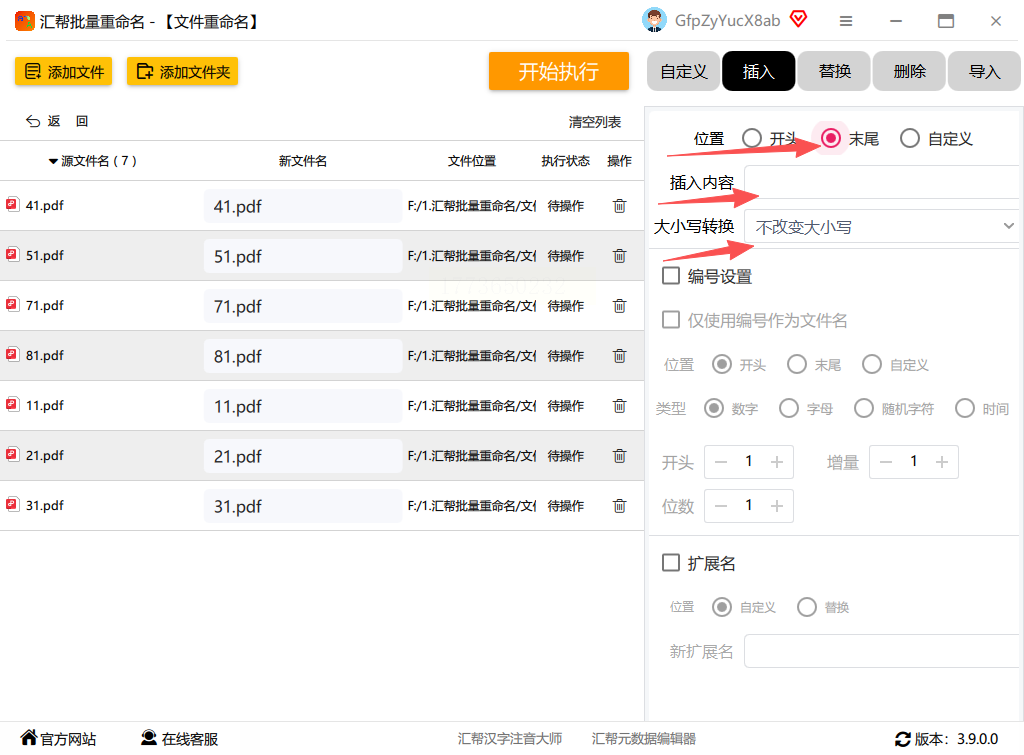Click the 开始执行 button
This screenshot has height=755, width=1024.
pos(558,71)
